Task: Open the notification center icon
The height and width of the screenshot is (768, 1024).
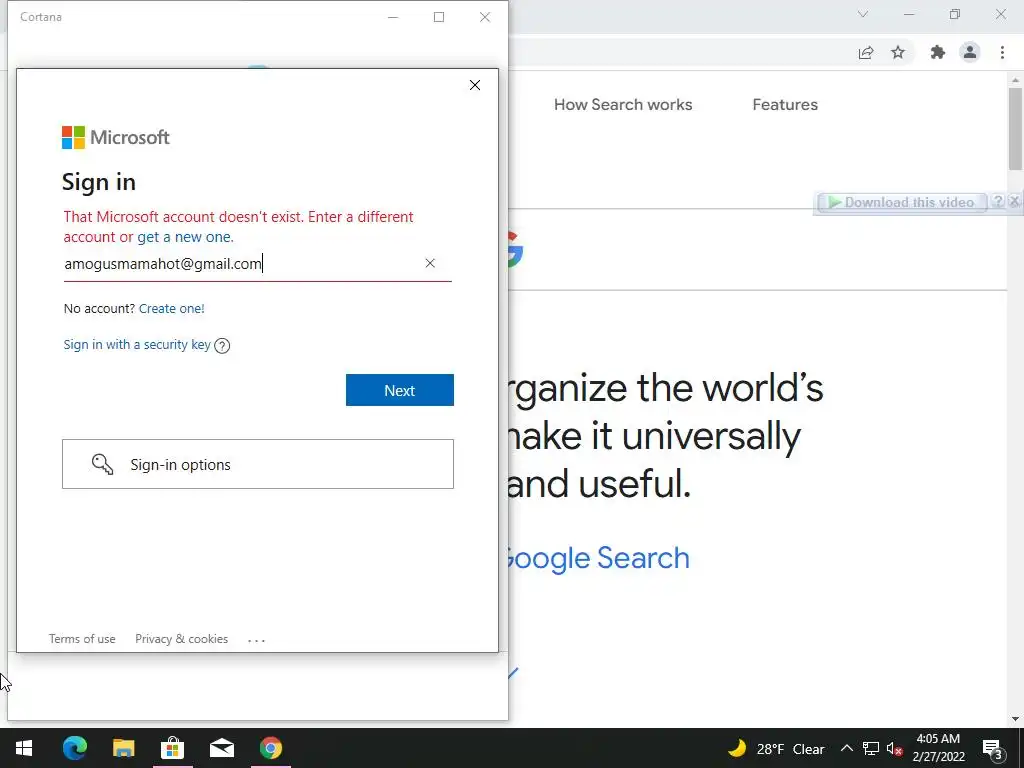Action: click(x=993, y=749)
